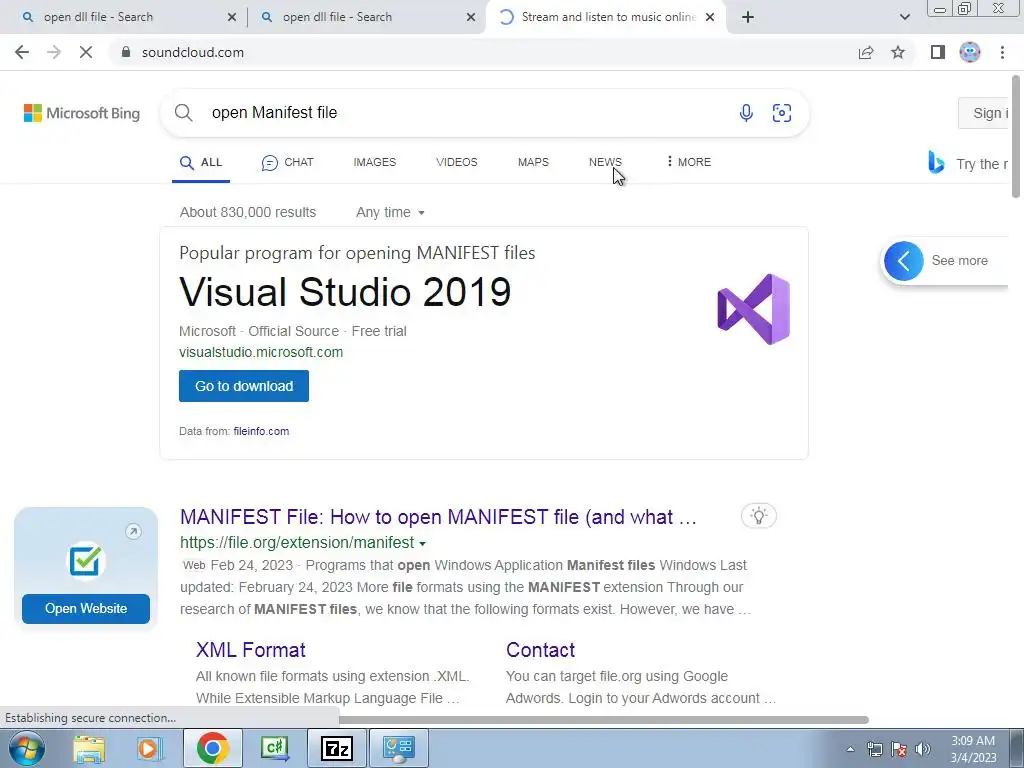Open the Any time filter dropdown
The image size is (1024, 768).
tap(391, 212)
